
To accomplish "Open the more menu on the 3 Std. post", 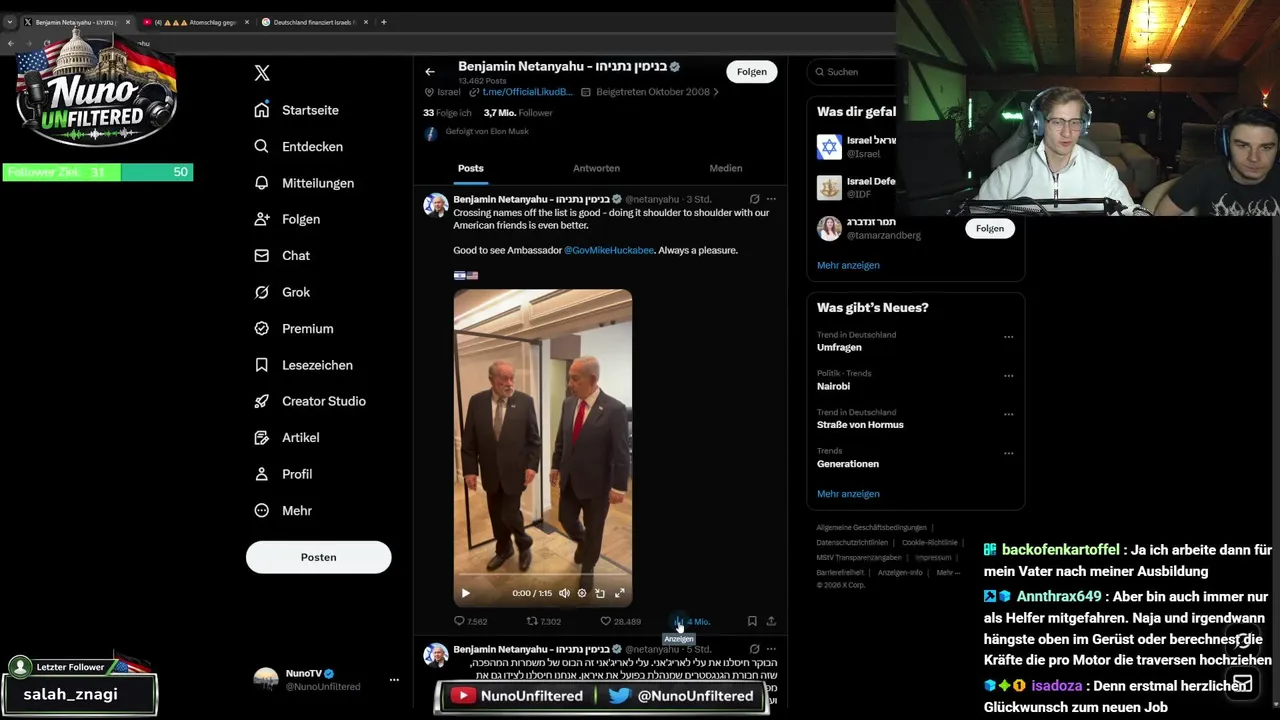I will pyautogui.click(x=771, y=199).
